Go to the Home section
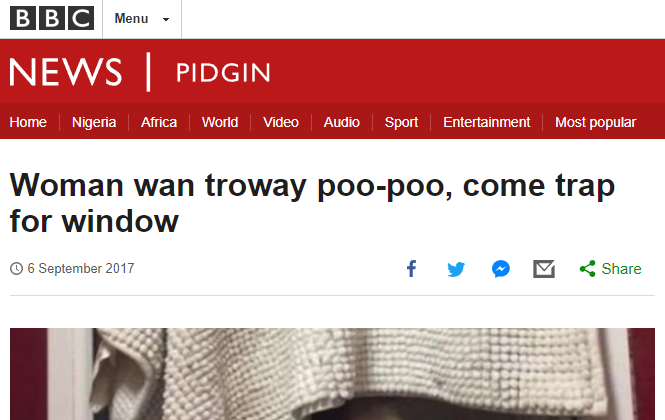Viewport: 665px width, 420px height. pyautogui.click(x=28, y=122)
